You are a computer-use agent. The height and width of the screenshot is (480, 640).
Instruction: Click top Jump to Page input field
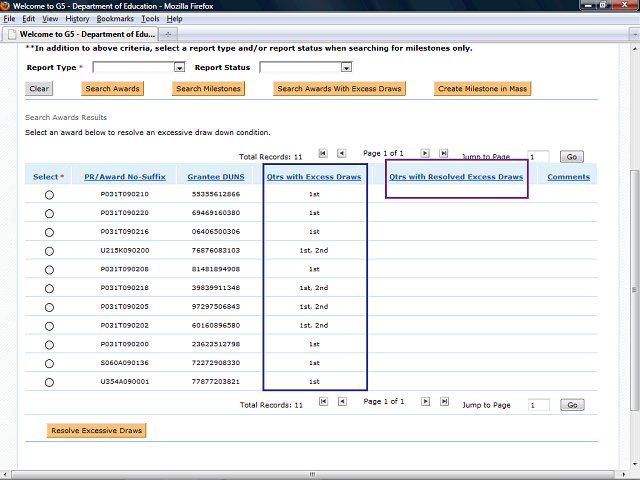[x=538, y=157]
